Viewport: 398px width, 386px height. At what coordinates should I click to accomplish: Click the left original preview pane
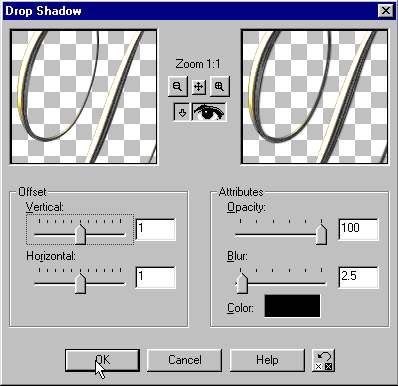(84, 97)
